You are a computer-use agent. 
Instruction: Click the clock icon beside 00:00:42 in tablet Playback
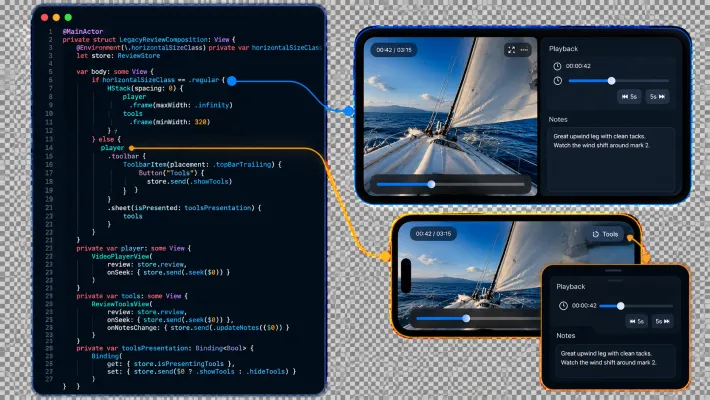point(557,66)
